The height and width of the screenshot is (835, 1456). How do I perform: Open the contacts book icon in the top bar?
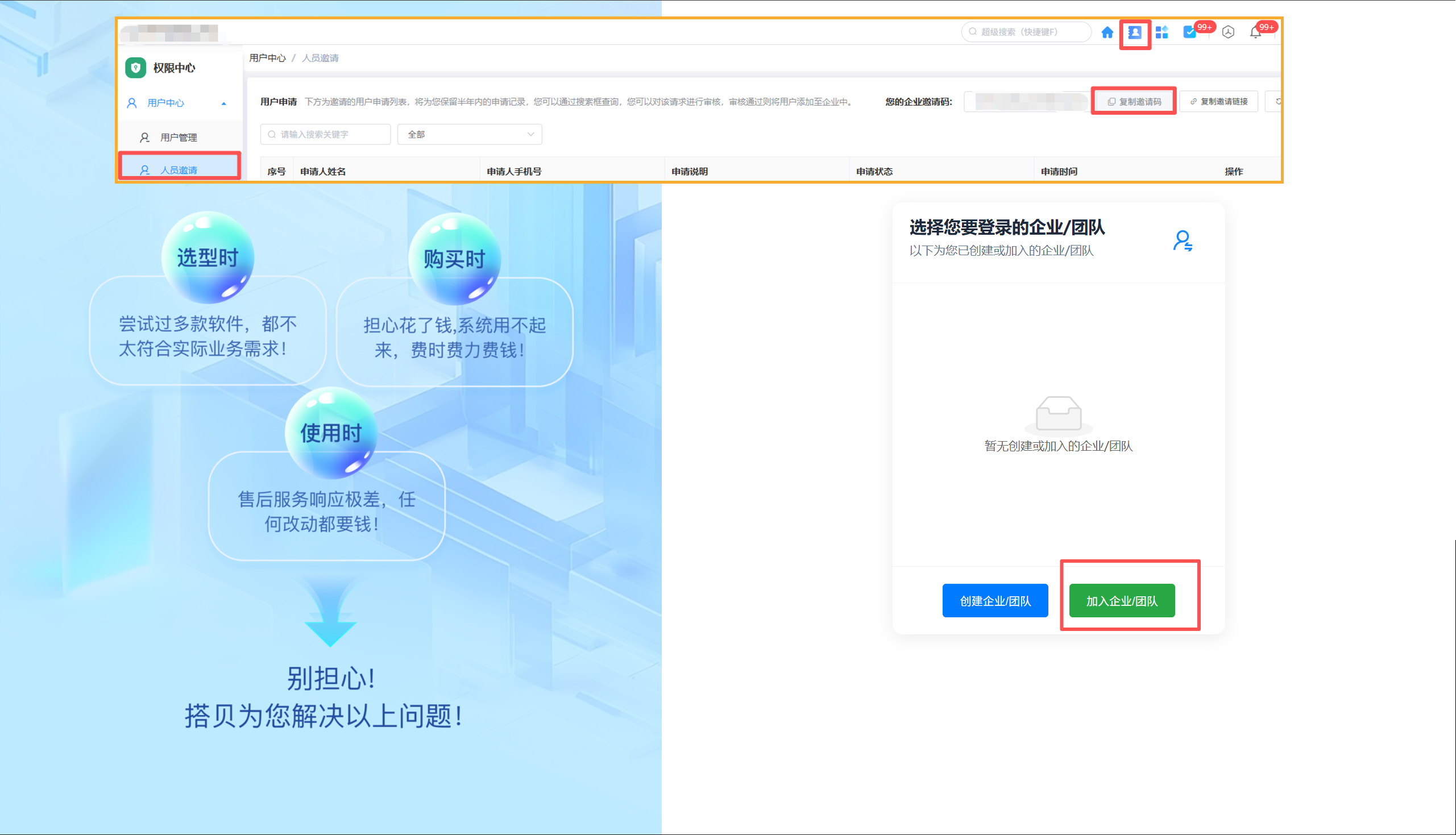pos(1134,33)
